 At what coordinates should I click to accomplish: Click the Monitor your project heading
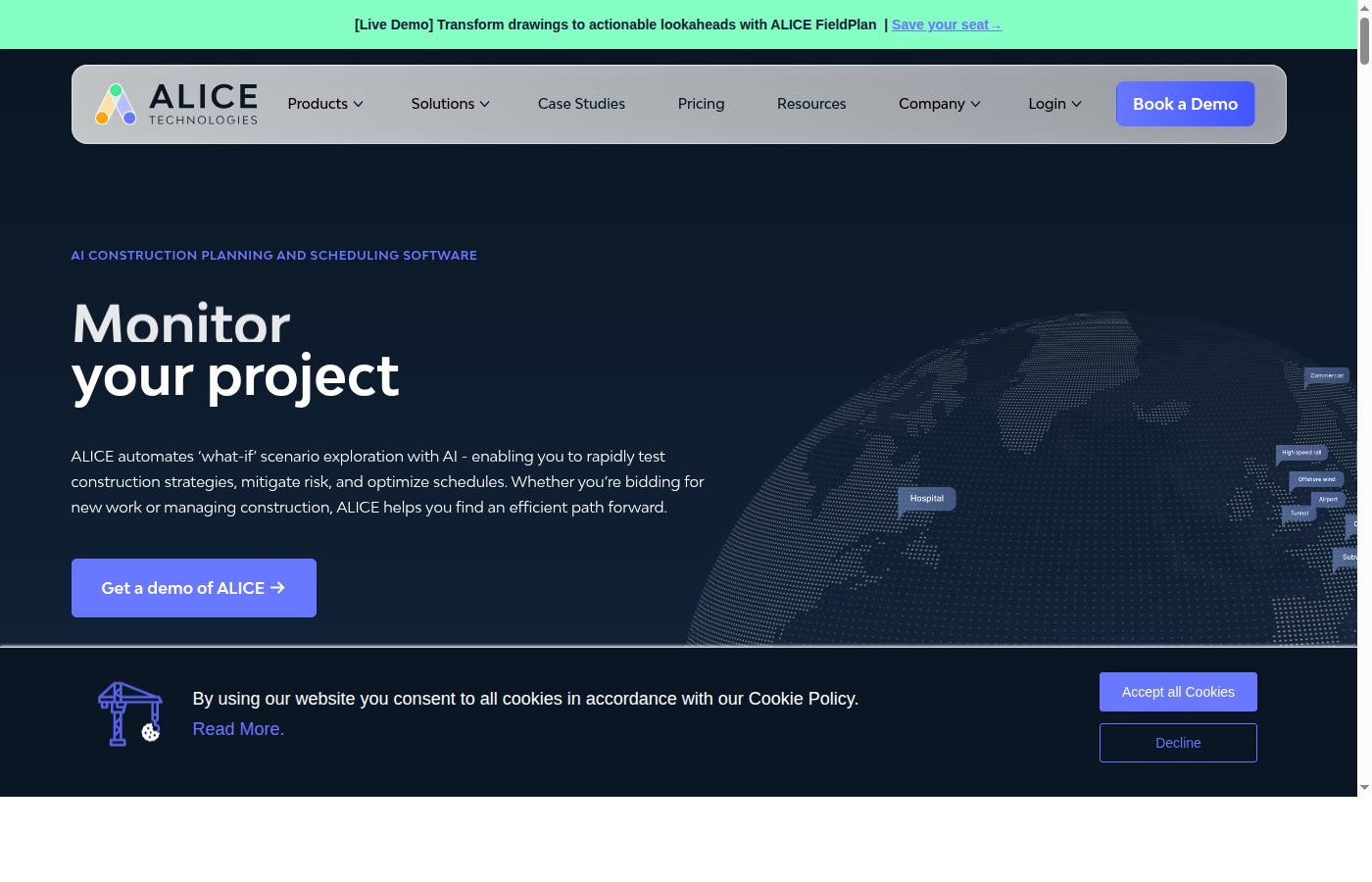pos(235,351)
